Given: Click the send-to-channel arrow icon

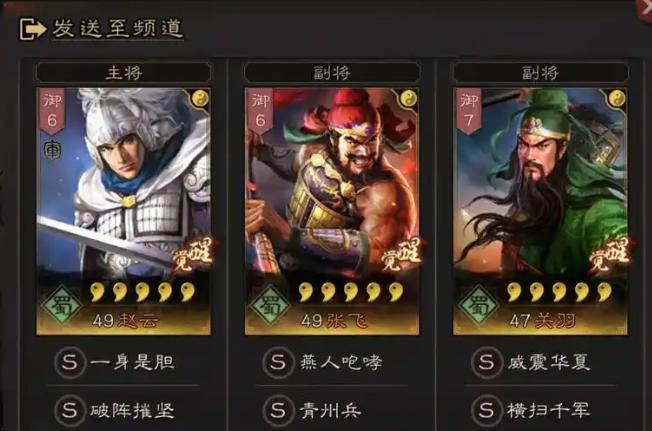Looking at the screenshot, I should click(32, 29).
